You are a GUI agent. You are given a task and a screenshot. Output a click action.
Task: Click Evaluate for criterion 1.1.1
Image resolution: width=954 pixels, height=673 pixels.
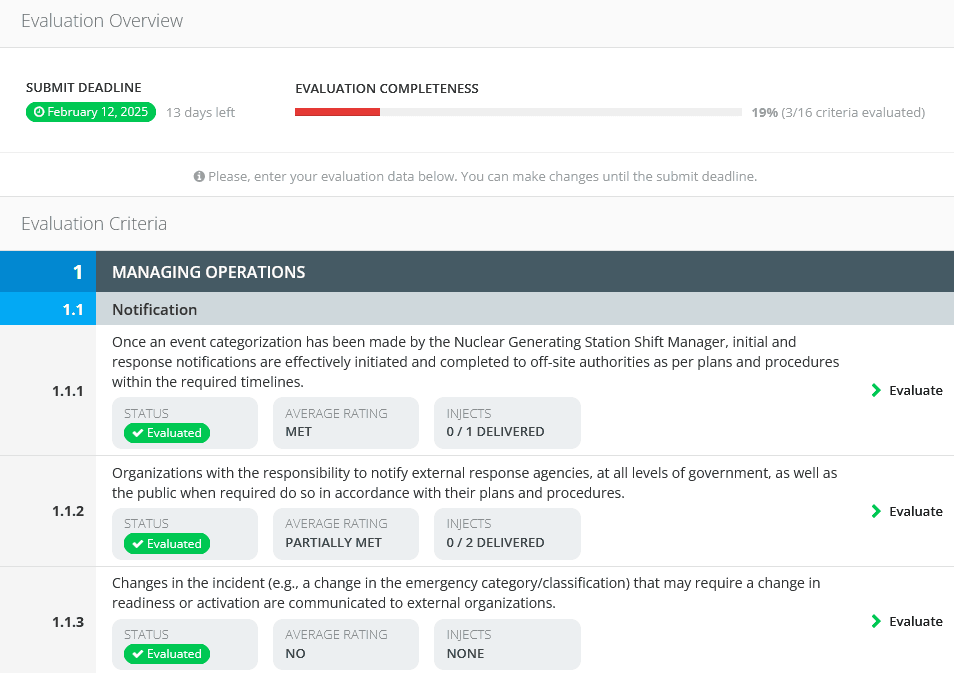916,390
